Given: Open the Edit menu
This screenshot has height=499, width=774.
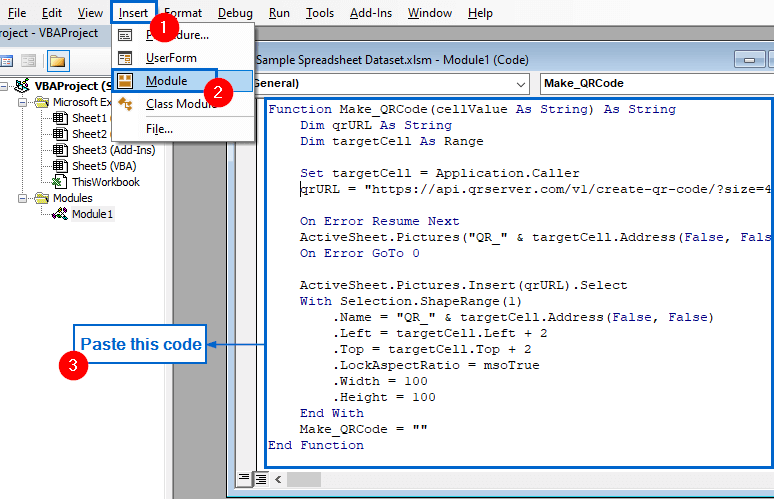Looking at the screenshot, I should (52, 13).
